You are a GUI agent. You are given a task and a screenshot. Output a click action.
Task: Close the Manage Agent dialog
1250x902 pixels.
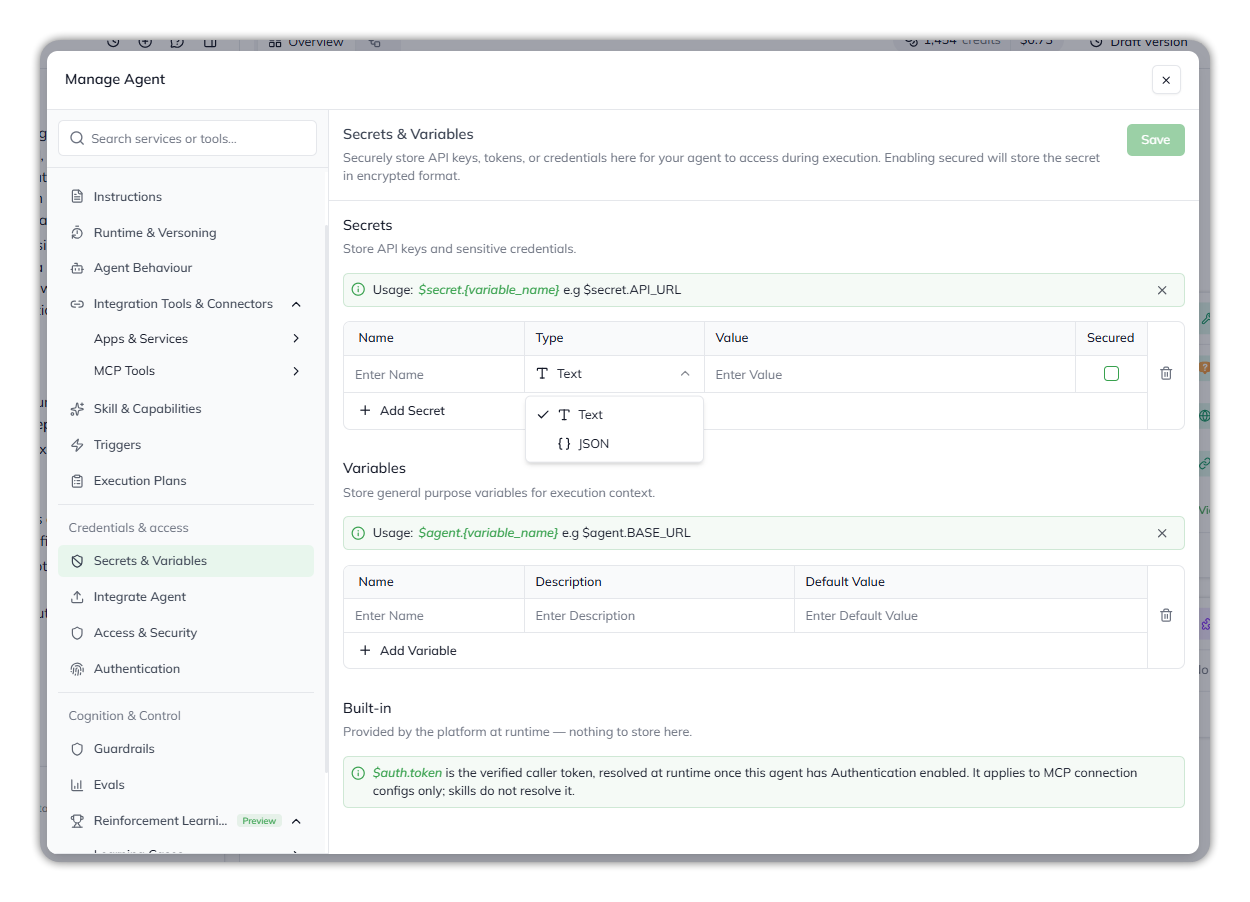1166,80
